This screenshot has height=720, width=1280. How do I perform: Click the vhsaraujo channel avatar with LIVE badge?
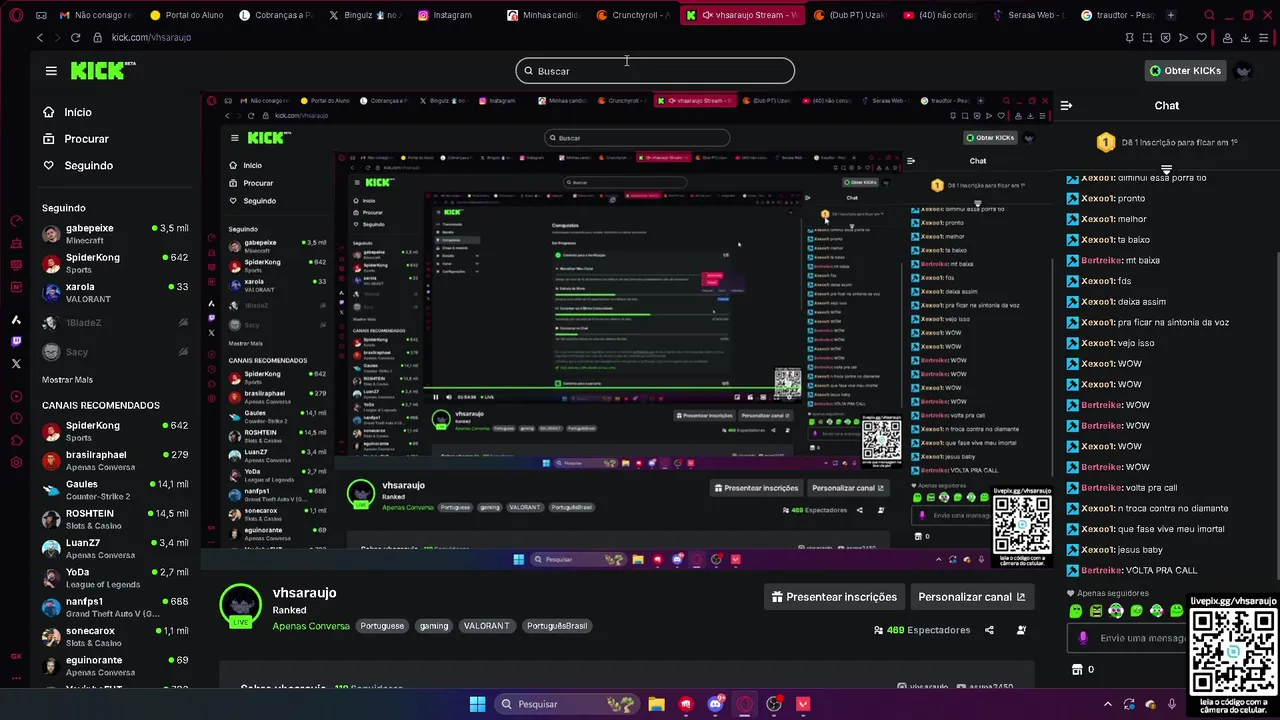(240, 606)
